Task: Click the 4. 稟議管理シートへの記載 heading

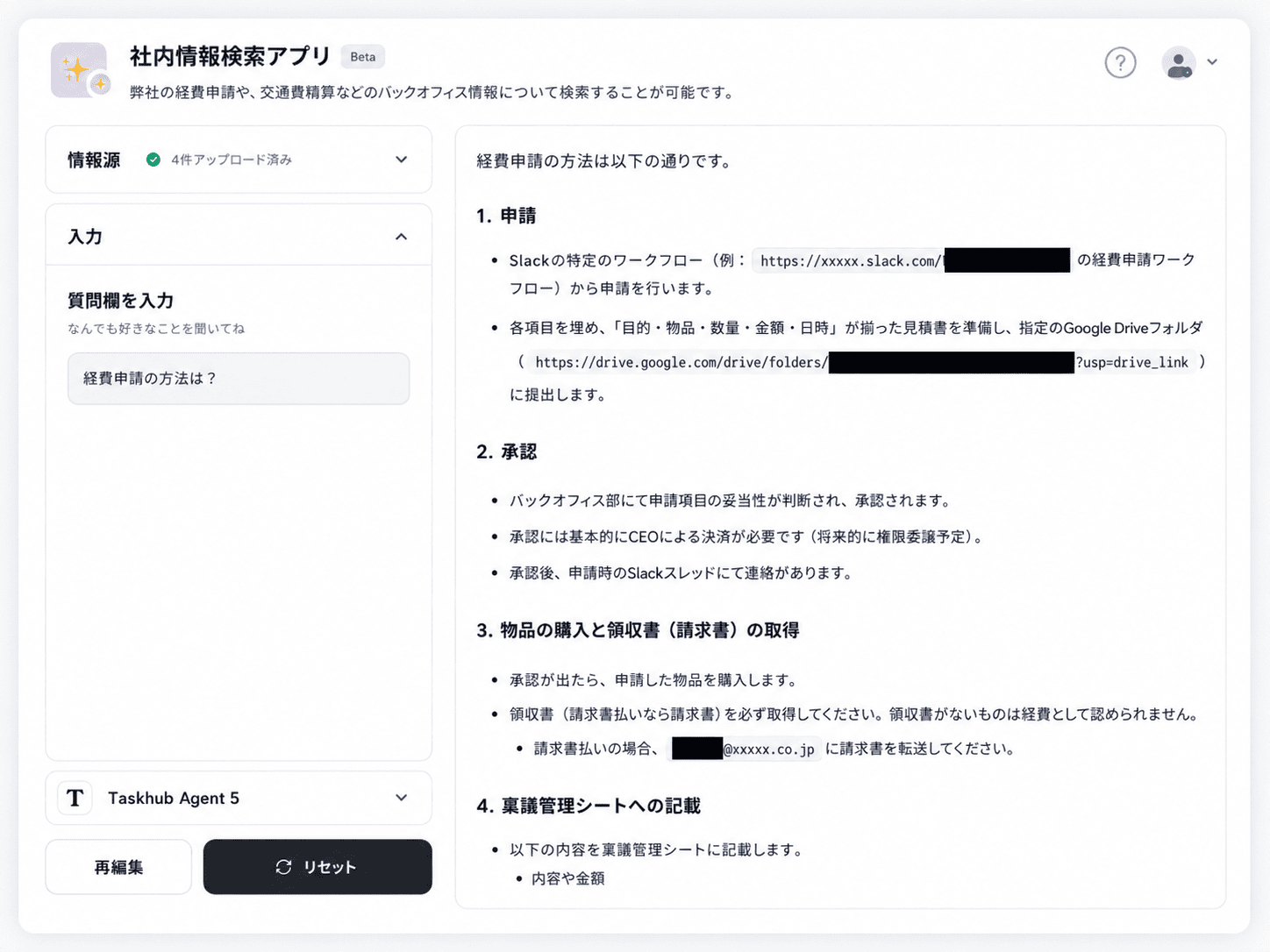Action: 589,806
